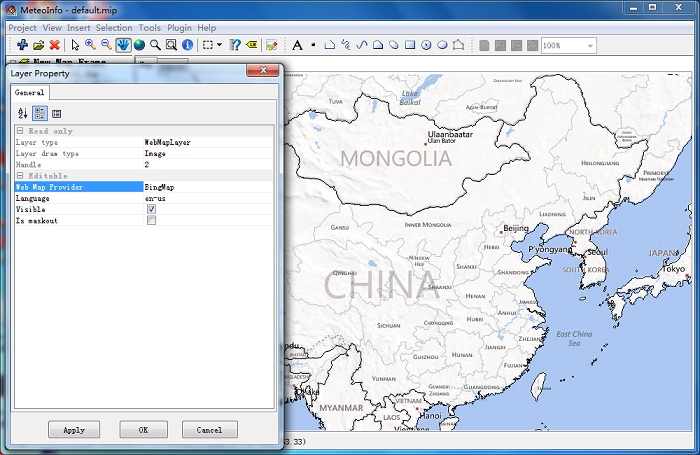
Task: Open the selection tool dropdown arrow
Action: 219,45
